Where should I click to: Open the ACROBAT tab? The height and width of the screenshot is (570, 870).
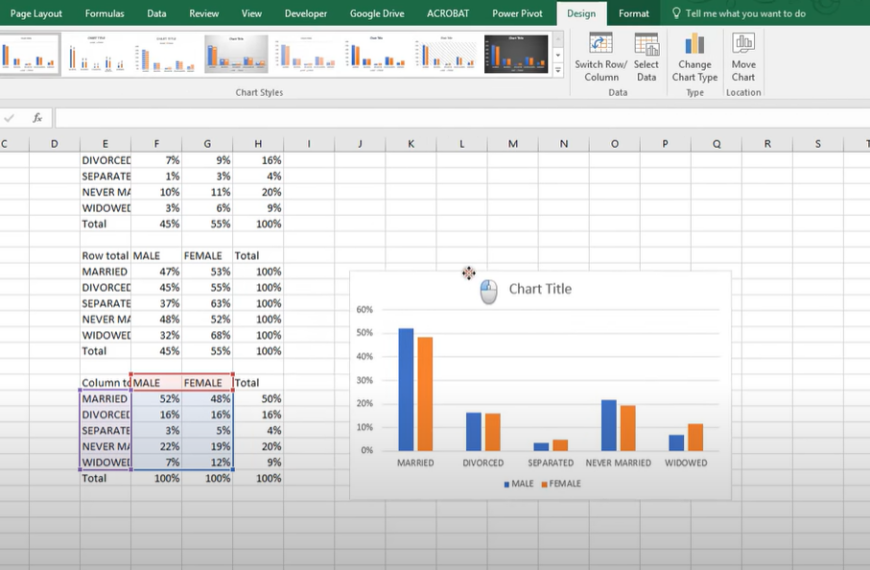tap(448, 13)
